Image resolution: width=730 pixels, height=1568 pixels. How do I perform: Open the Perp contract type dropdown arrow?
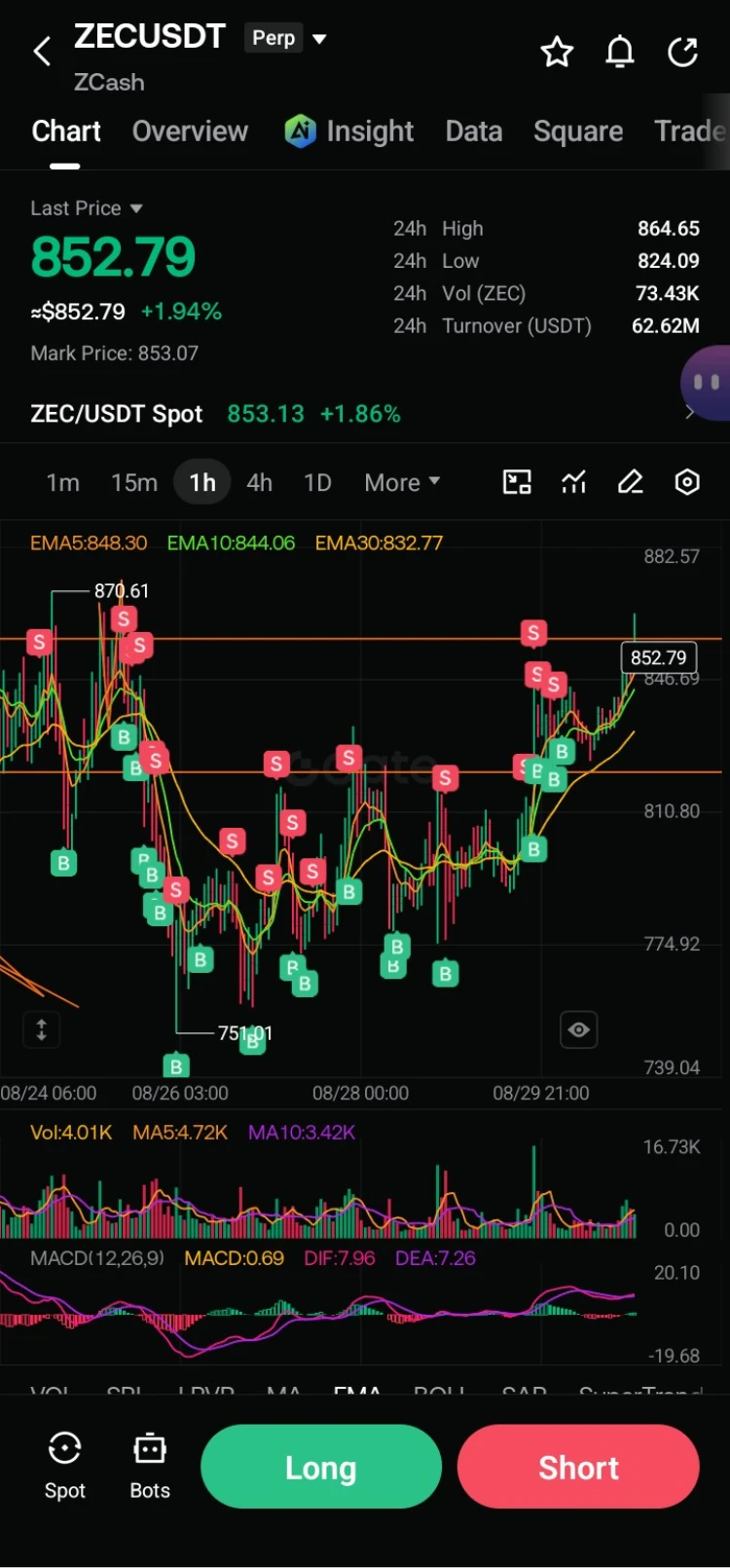319,39
